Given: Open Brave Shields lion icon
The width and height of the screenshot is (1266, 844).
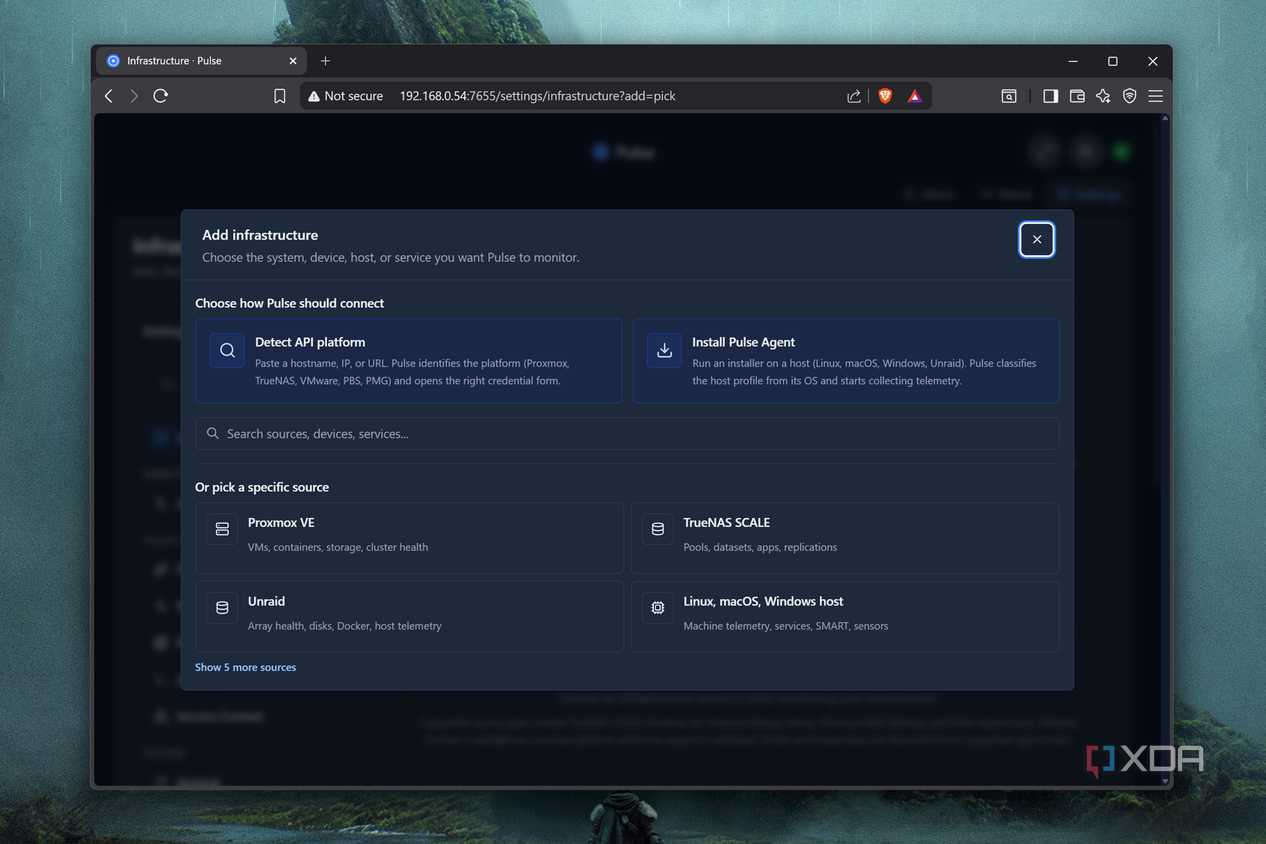Looking at the screenshot, I should [x=885, y=96].
